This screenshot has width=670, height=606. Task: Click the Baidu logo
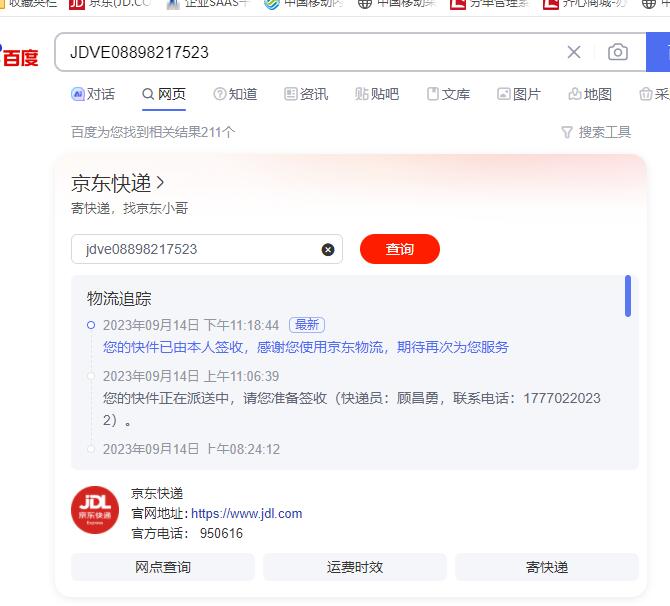pyautogui.click(x=20, y=56)
